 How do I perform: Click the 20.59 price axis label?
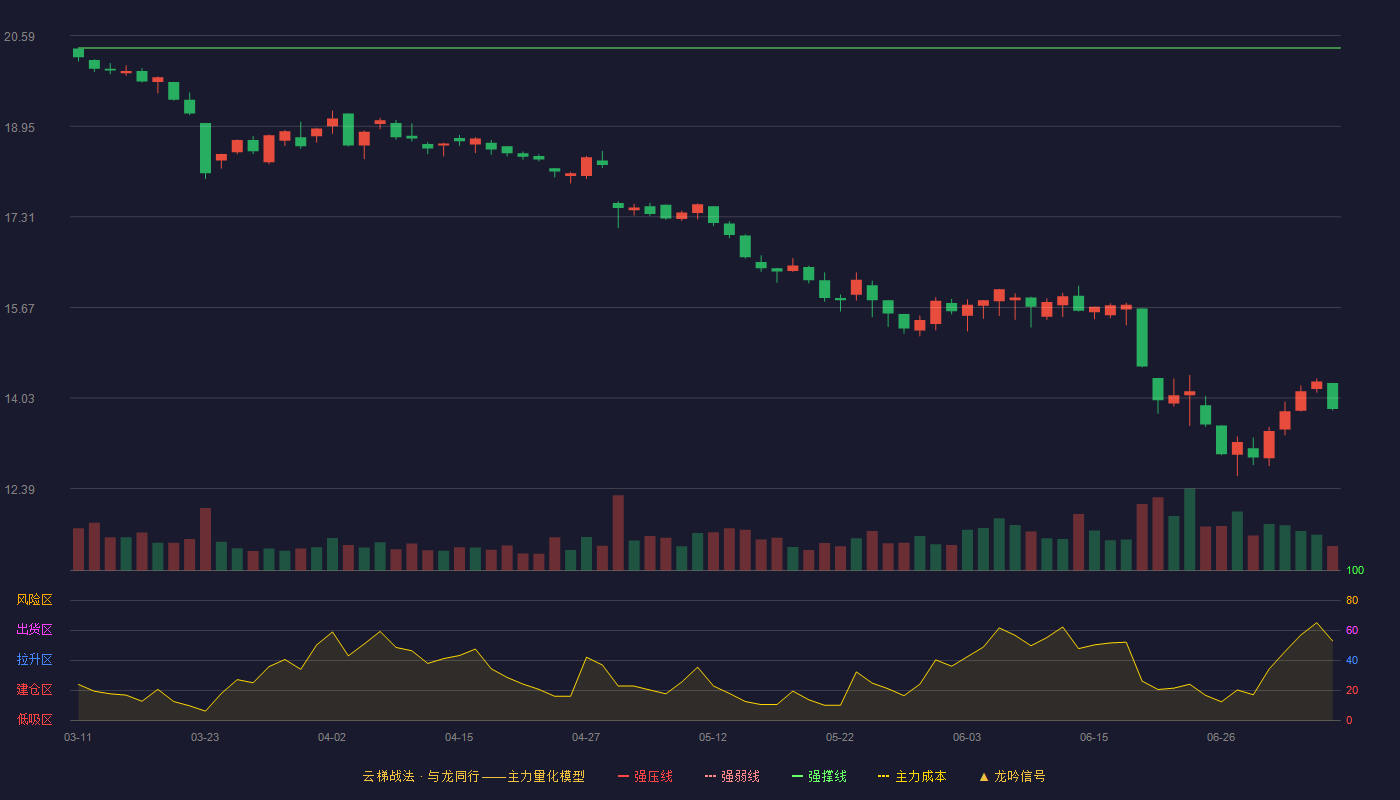(19, 37)
